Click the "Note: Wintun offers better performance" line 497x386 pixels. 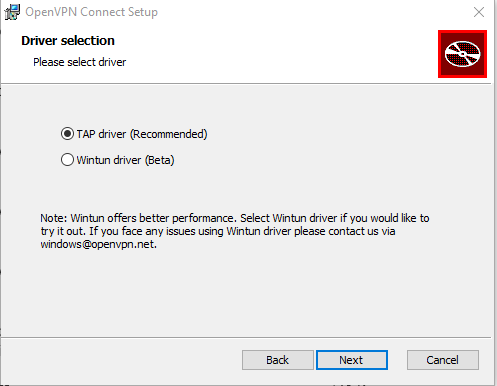point(235,218)
